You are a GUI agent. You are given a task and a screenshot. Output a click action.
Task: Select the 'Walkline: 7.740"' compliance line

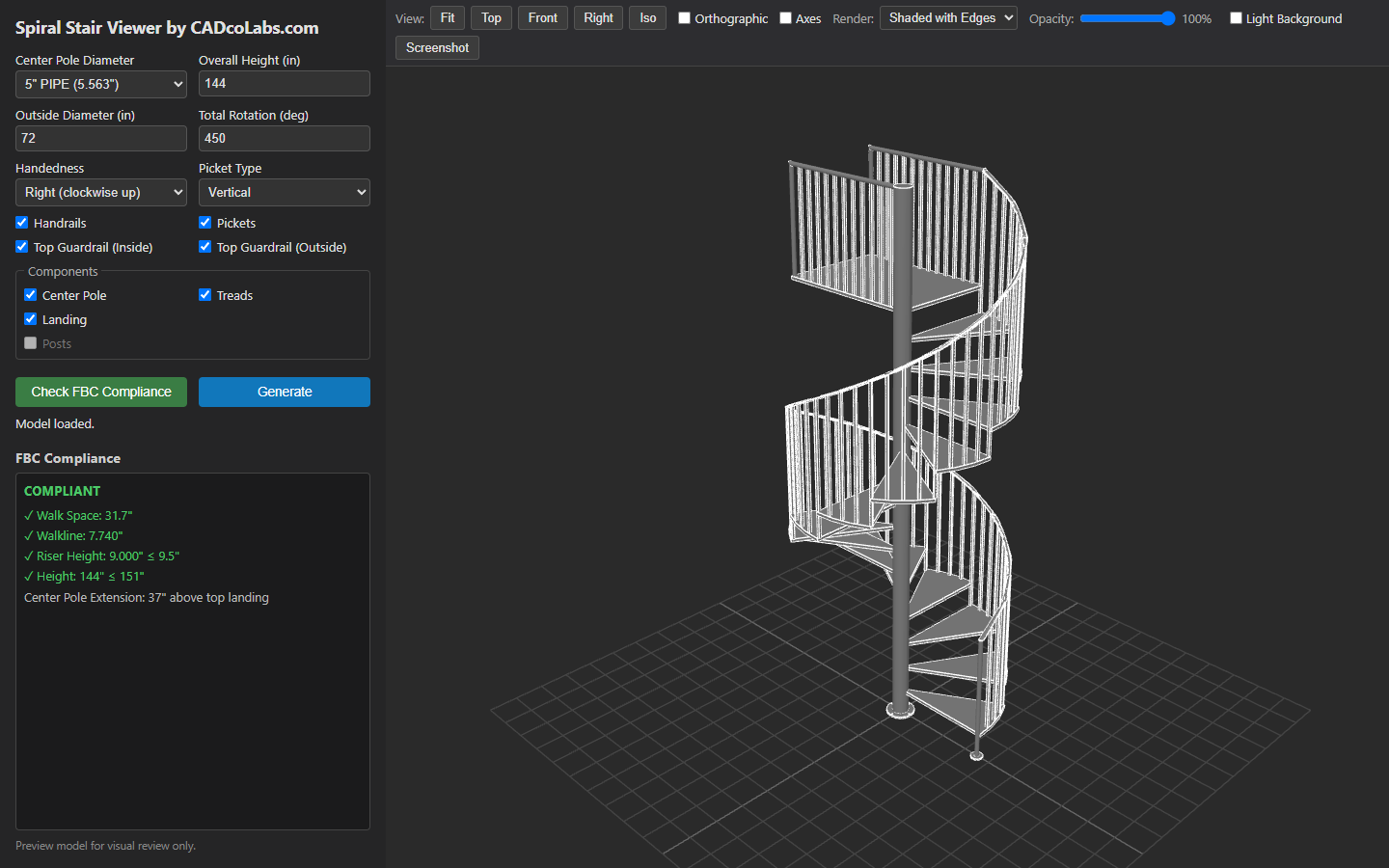tap(73, 535)
